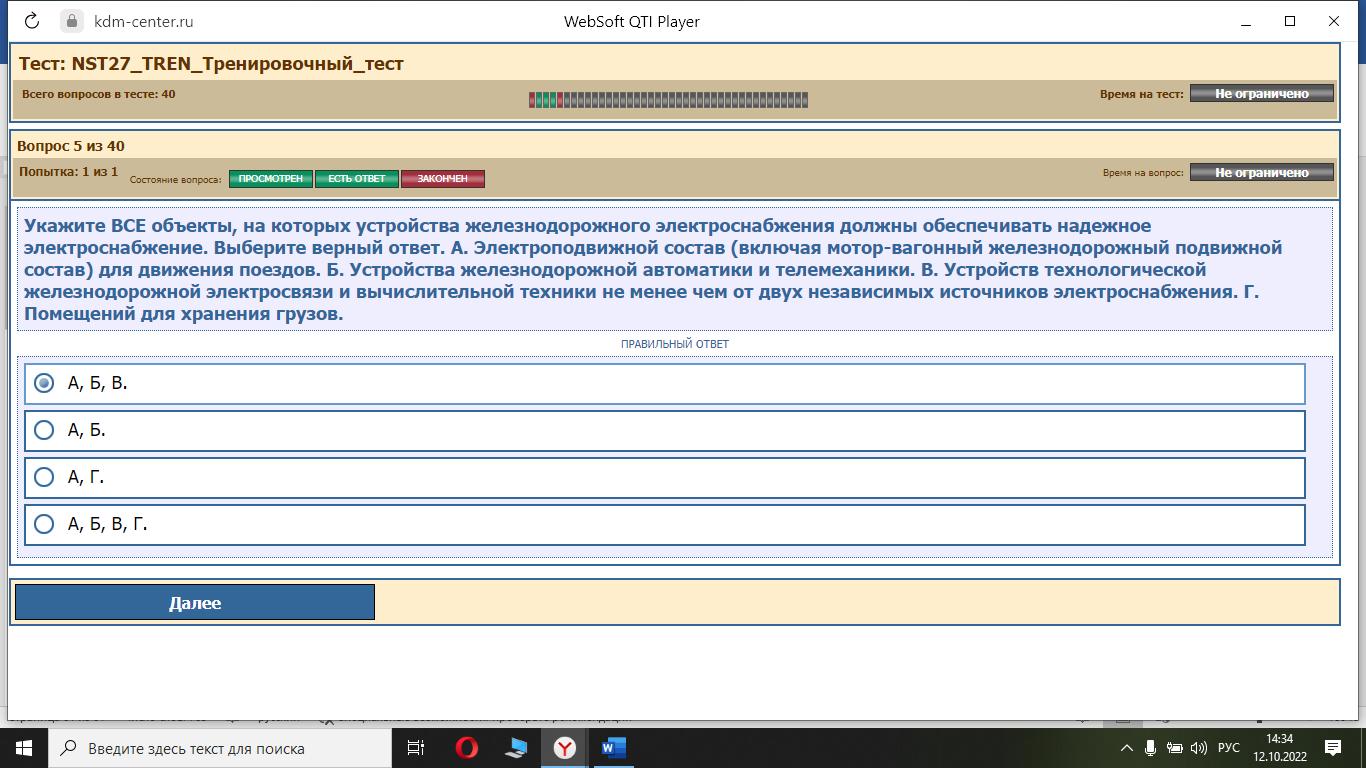Click the microphone tray icon
The image size is (1366, 768).
pos(1150,748)
